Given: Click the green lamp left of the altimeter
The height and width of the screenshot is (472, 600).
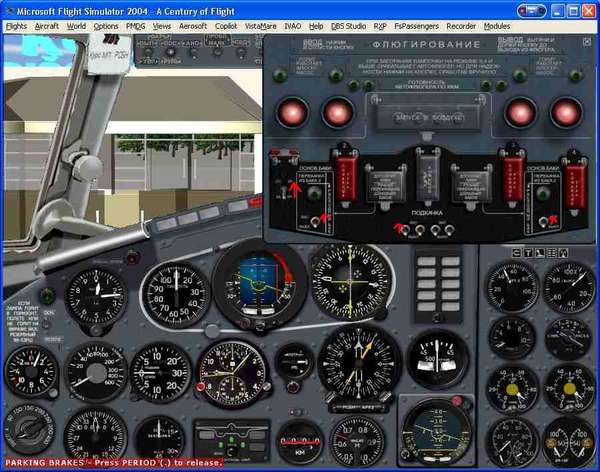Looking at the screenshot, I should (47, 296).
